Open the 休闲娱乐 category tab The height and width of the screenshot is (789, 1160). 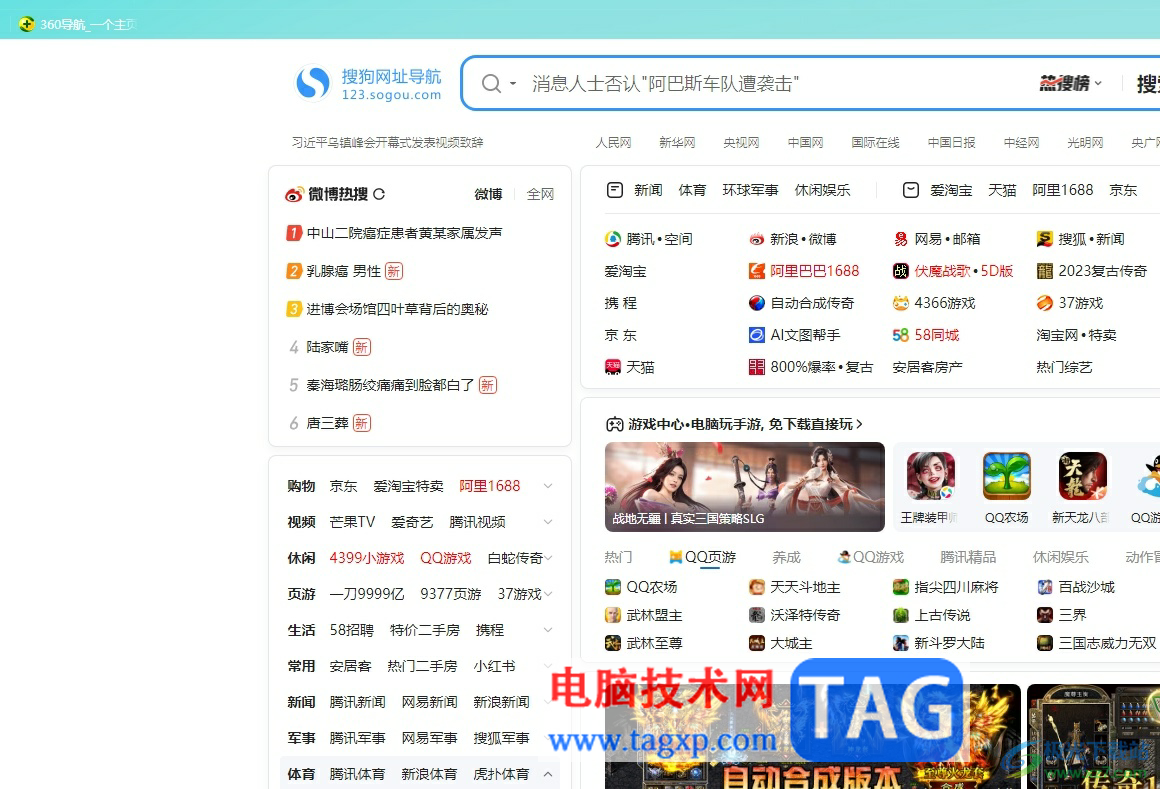point(822,190)
